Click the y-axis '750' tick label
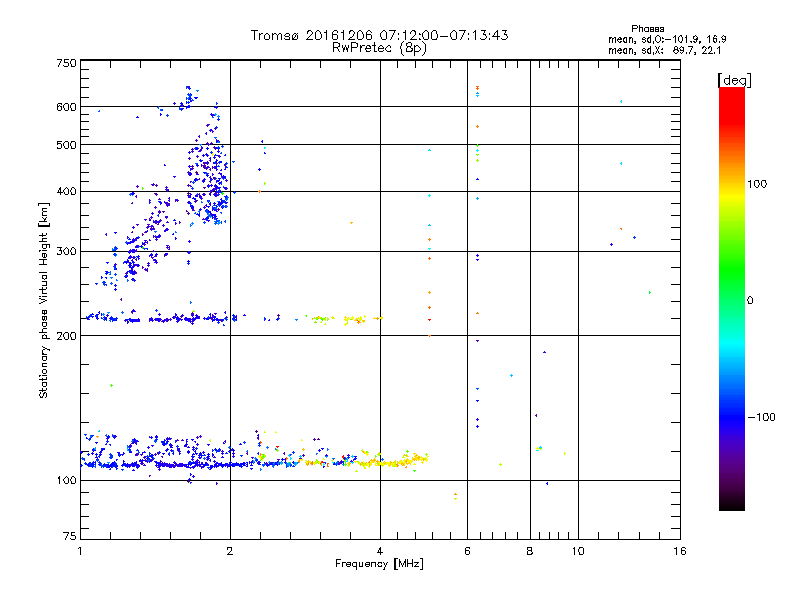Screen dimensions: 800x600 [x=66, y=63]
